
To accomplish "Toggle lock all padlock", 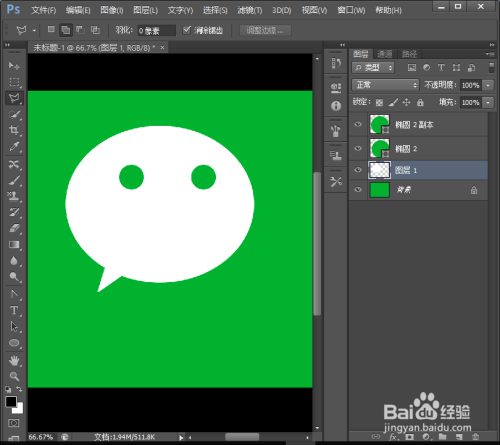I will pos(420,102).
